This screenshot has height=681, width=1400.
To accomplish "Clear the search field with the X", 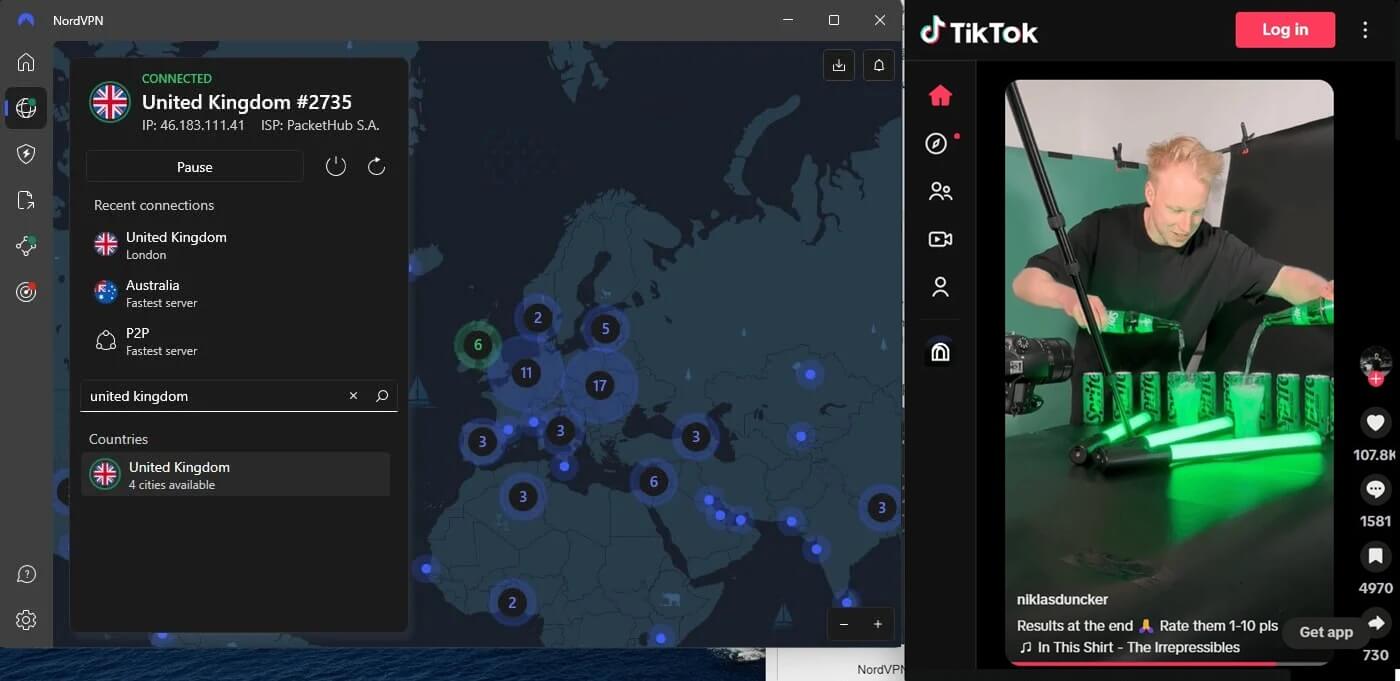I will pyautogui.click(x=353, y=396).
